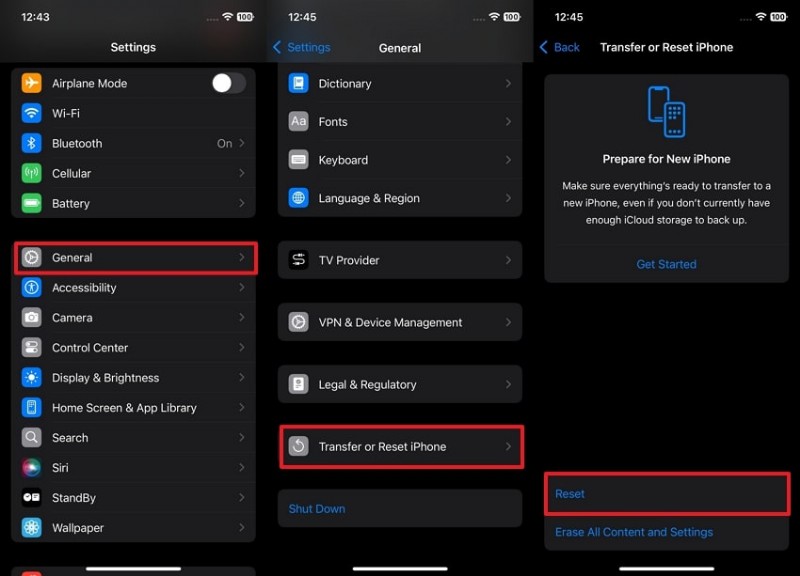Tap the Settings screen title
This screenshot has width=800, height=576.
point(133,47)
